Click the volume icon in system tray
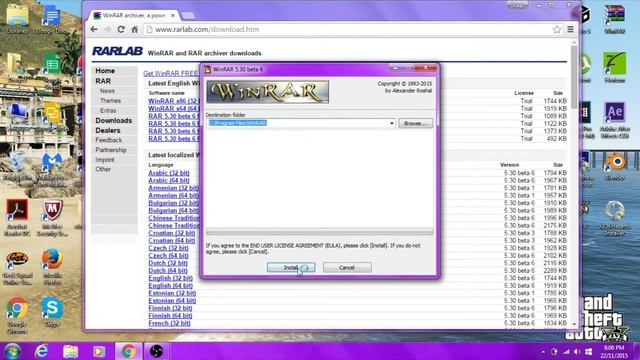 click(x=577, y=351)
